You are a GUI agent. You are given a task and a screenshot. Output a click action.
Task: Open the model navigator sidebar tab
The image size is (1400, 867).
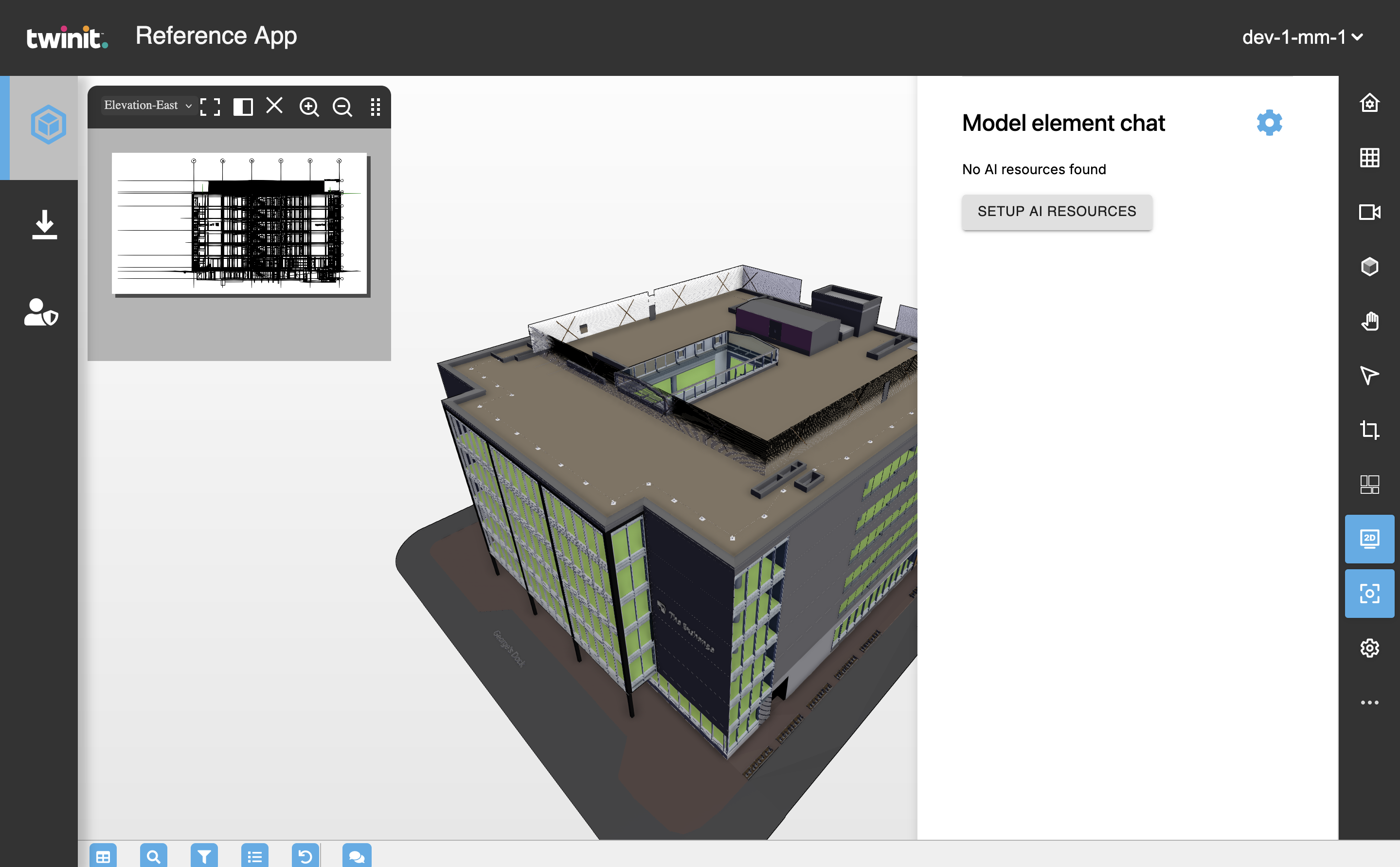tap(48, 125)
